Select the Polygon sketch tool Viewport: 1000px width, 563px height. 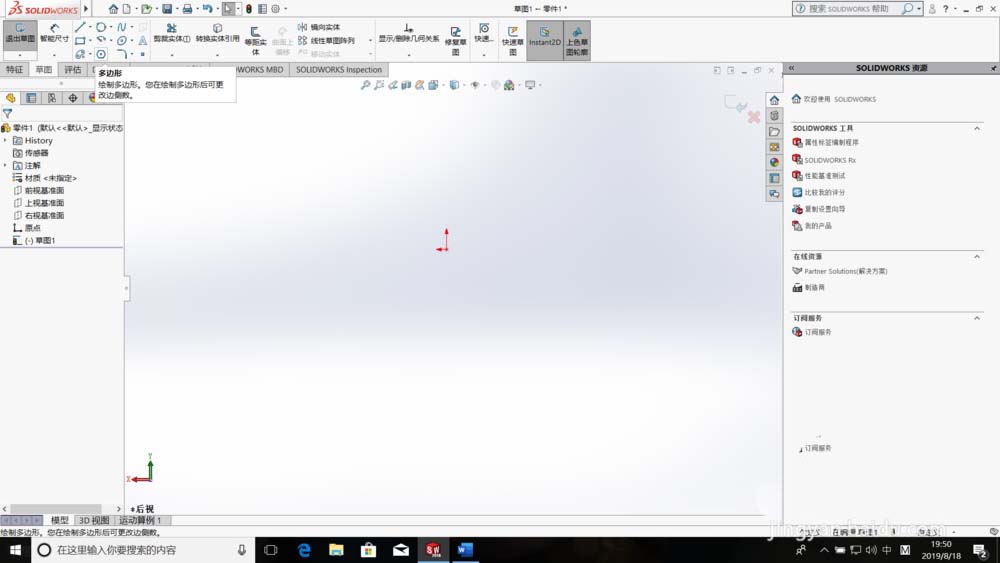(x=101, y=54)
